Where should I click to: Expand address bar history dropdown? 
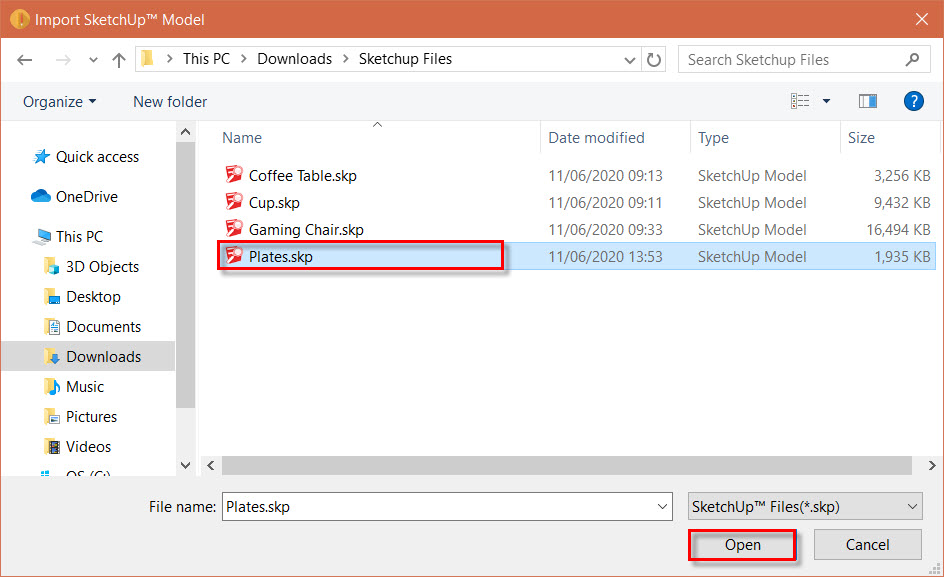click(x=630, y=60)
